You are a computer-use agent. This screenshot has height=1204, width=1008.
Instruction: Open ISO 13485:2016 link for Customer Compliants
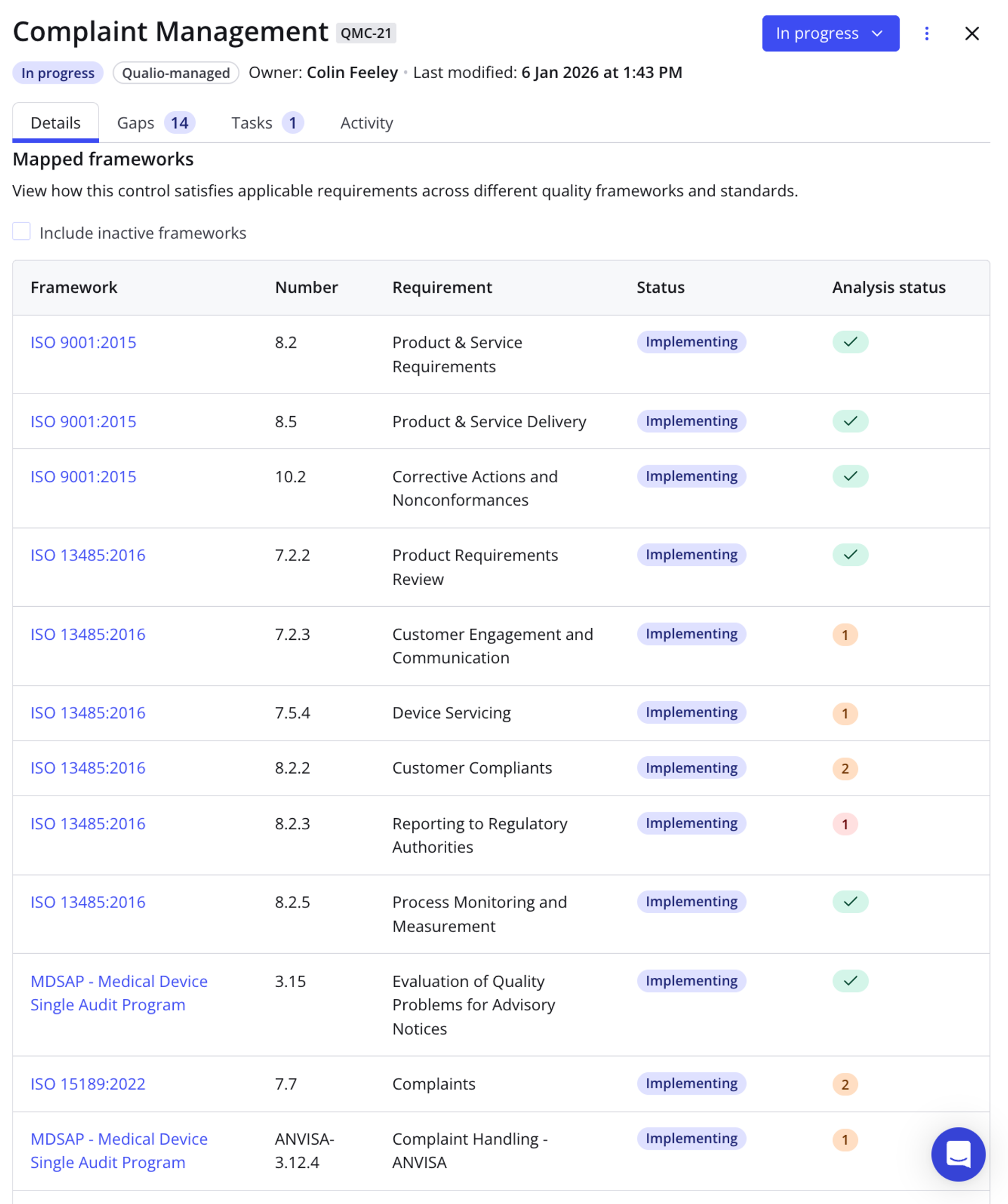pos(88,768)
